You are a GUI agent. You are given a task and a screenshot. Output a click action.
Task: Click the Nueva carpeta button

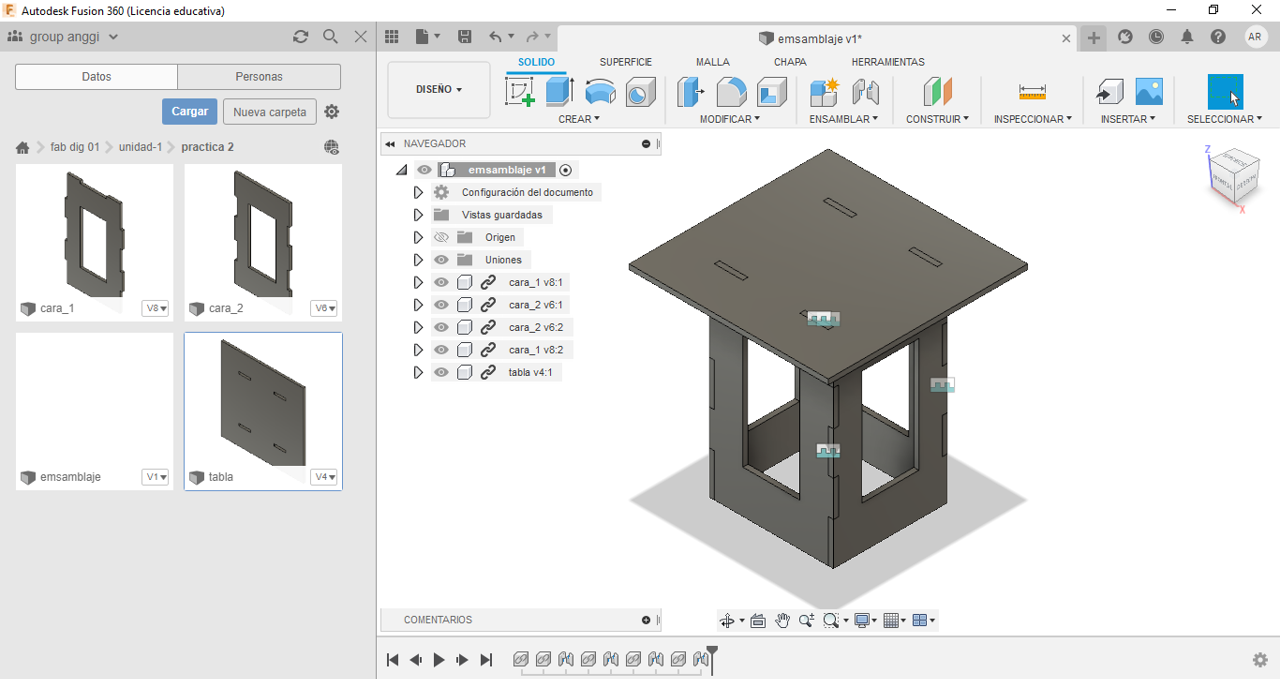(x=270, y=112)
